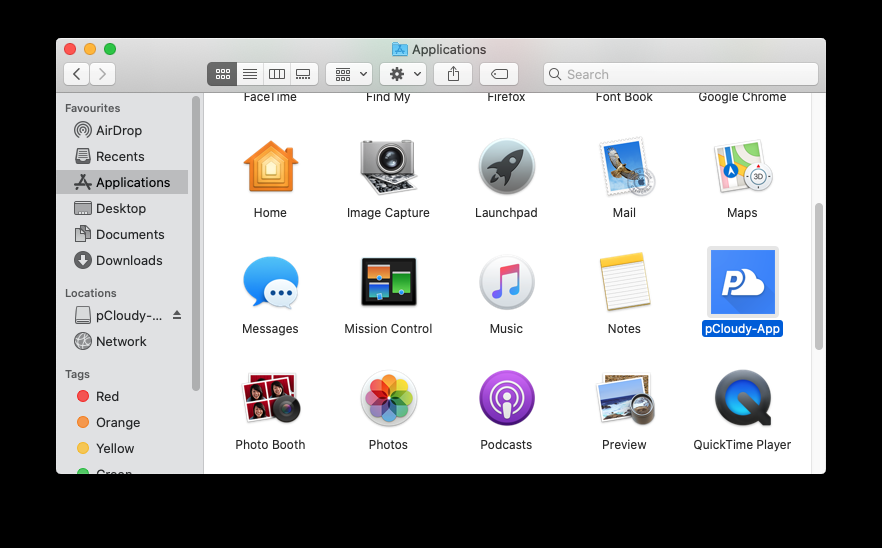
Task: Click the Photo Booth name label
Action: pyautogui.click(x=270, y=444)
